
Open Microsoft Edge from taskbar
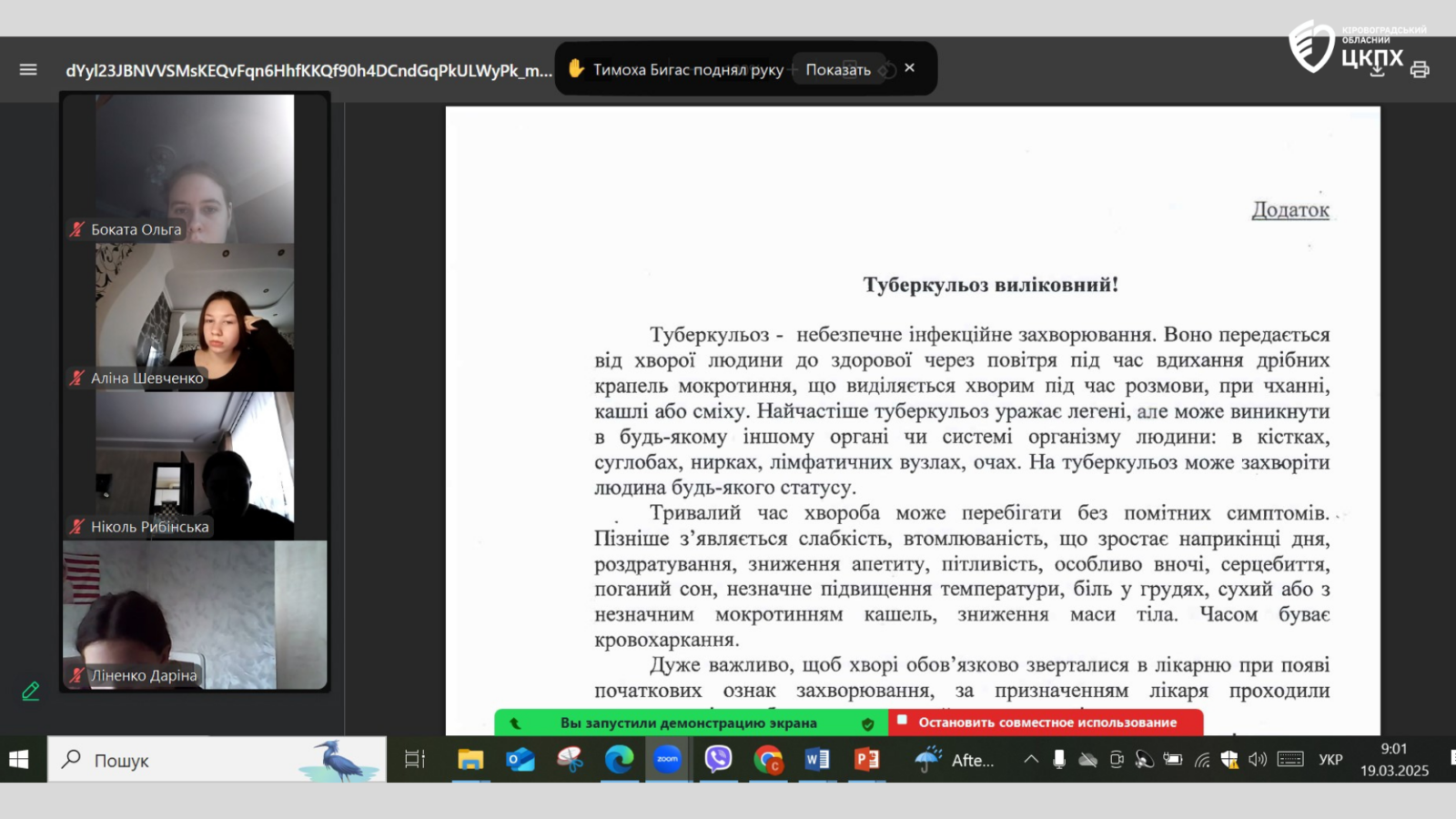coord(619,759)
